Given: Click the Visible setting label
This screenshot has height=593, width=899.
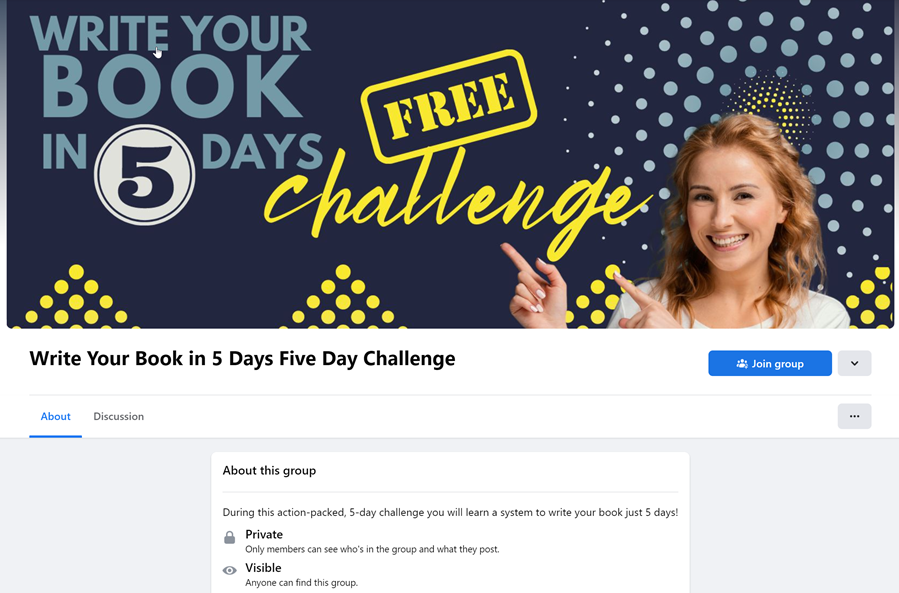Looking at the screenshot, I should click(263, 568).
